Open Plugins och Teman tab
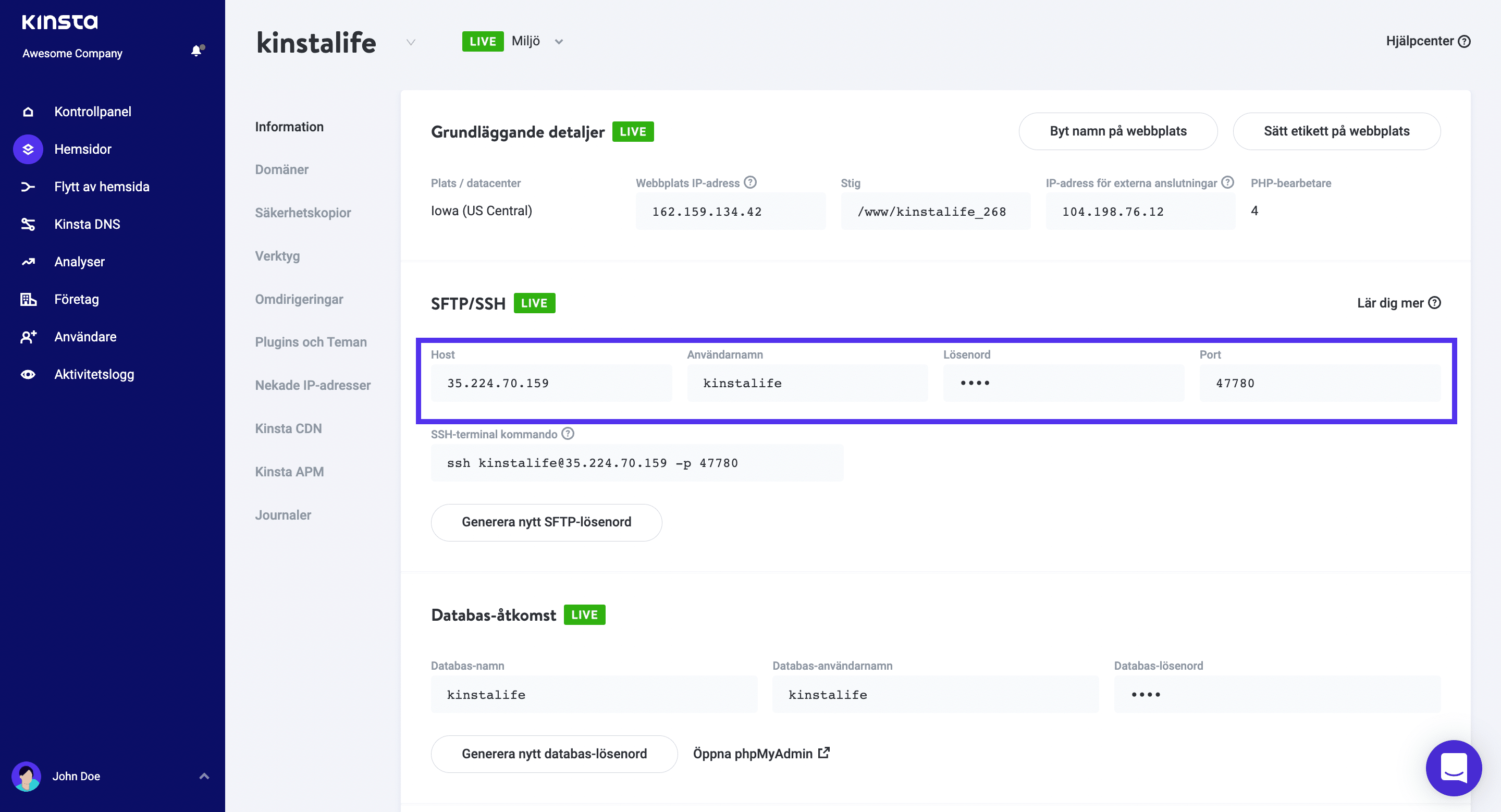The height and width of the screenshot is (812, 1501). [x=311, y=342]
